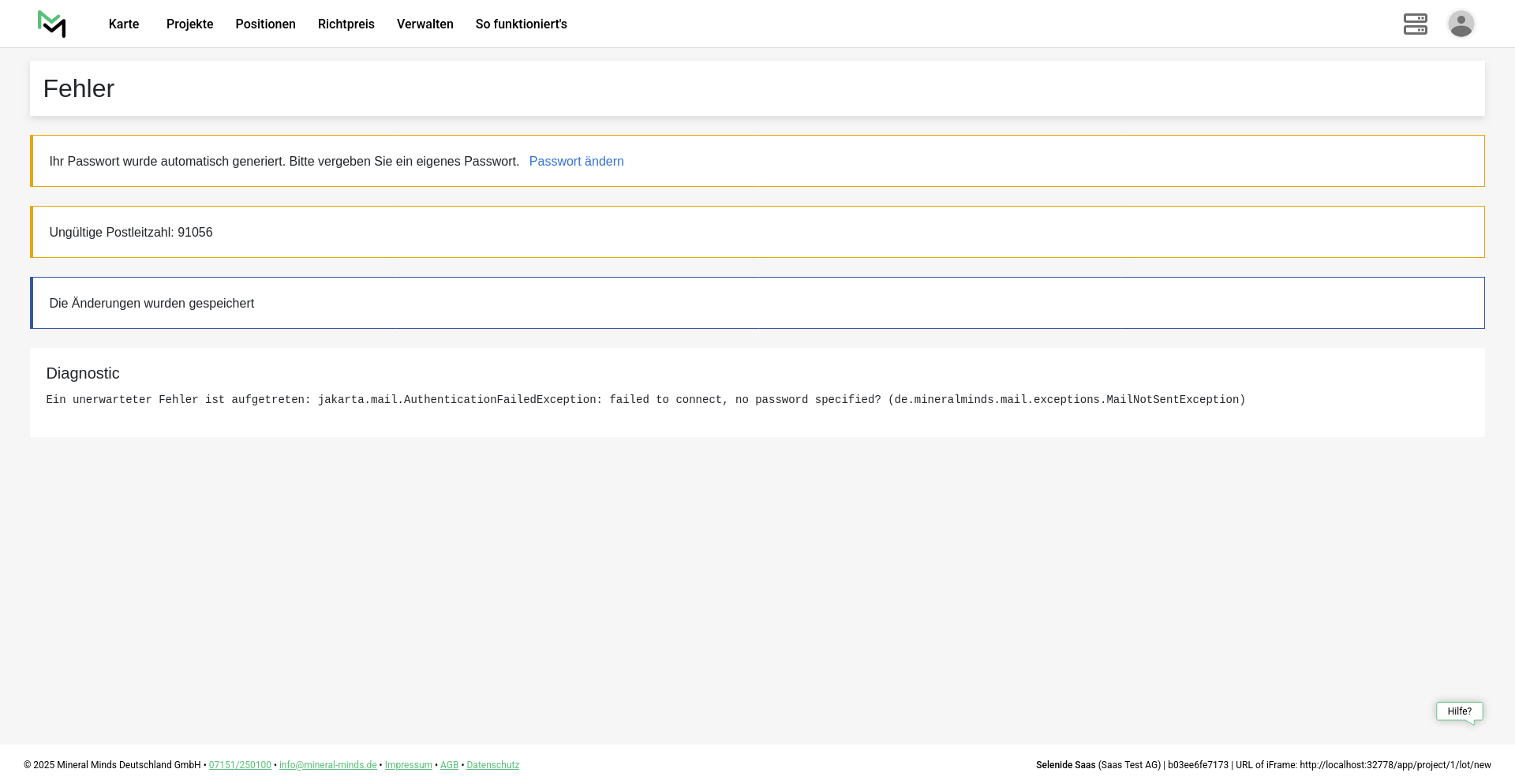Open the Verwalten menu

(425, 24)
